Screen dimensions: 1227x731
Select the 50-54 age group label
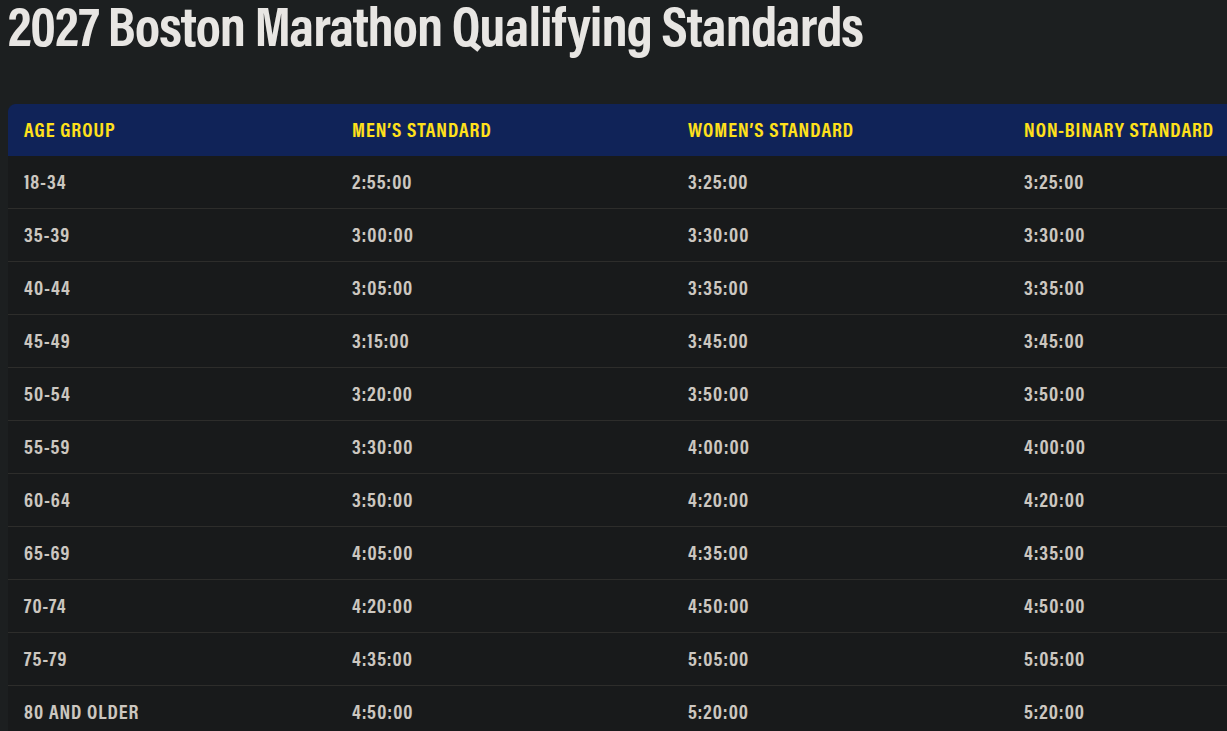pyautogui.click(x=47, y=395)
